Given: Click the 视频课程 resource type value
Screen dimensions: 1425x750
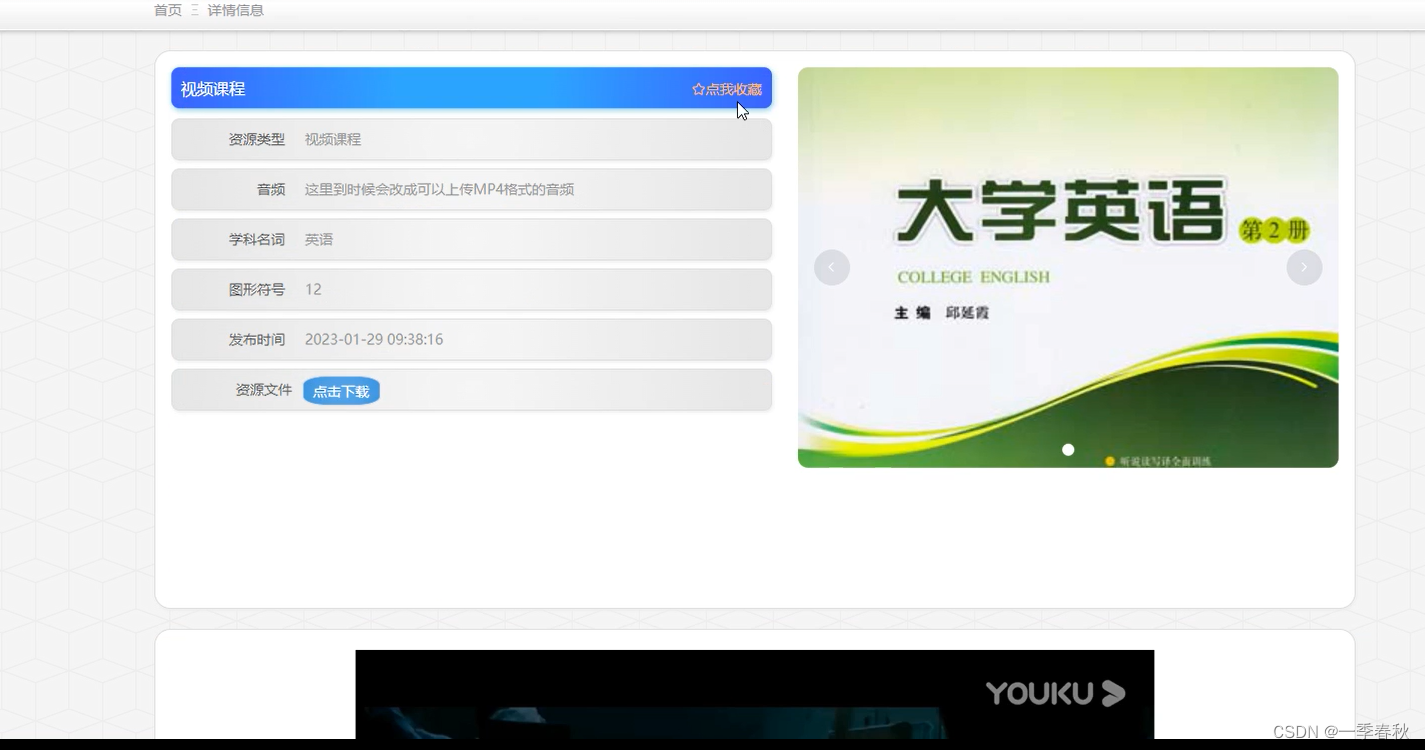Looking at the screenshot, I should tap(333, 139).
